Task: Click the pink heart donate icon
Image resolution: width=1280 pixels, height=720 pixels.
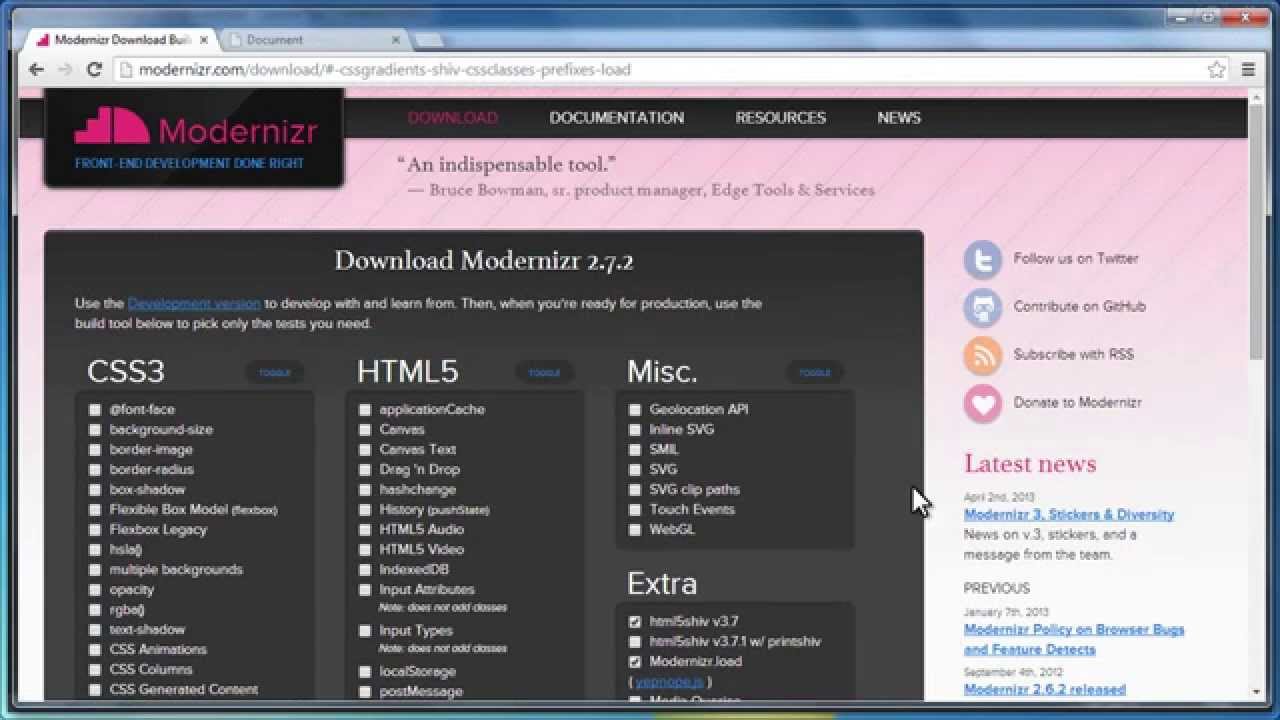Action: [983, 403]
